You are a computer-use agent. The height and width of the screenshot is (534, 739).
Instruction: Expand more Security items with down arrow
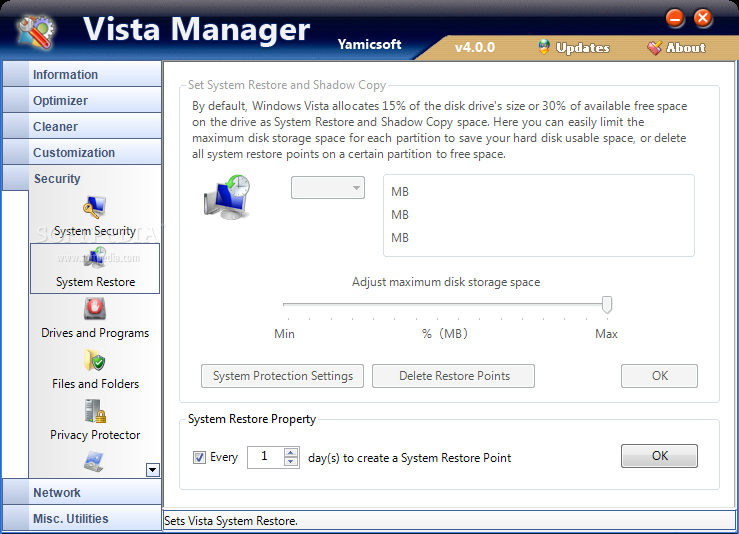pyautogui.click(x=153, y=470)
